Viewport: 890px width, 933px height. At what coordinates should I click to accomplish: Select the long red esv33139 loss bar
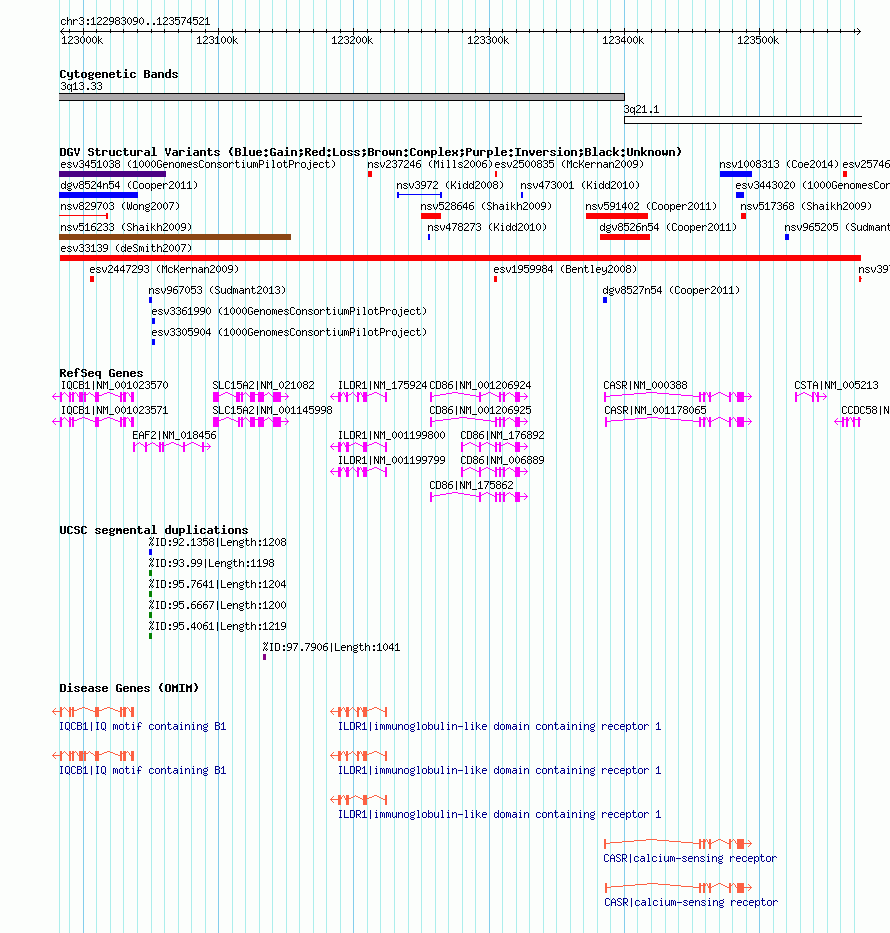tap(460, 258)
